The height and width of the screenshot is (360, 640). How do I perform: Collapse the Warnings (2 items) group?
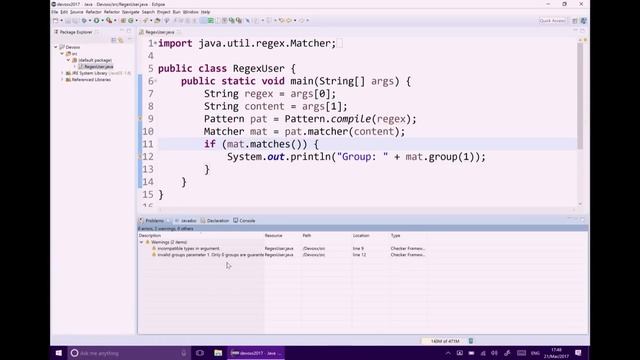coord(142,242)
